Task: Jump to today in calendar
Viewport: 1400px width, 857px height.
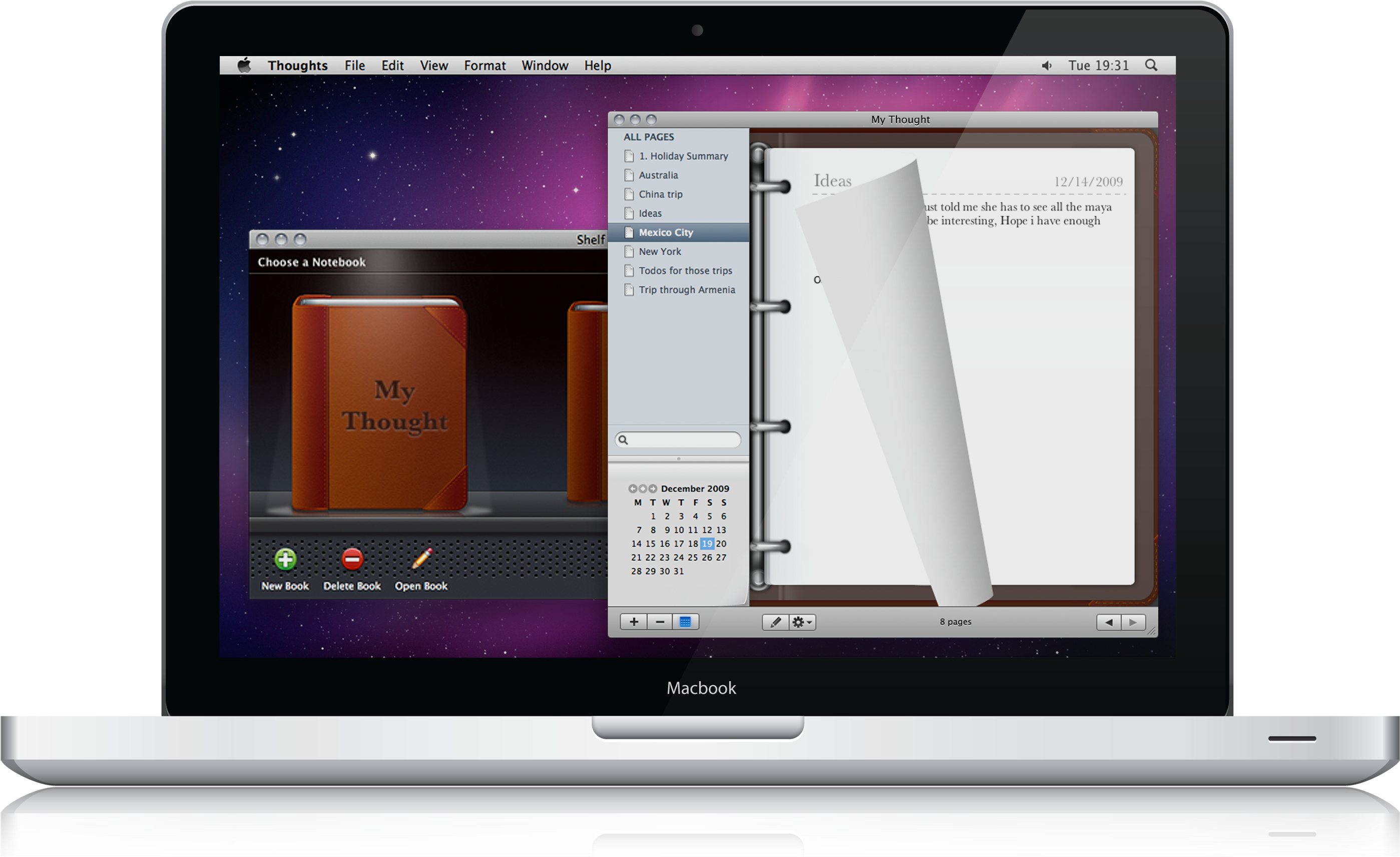Action: pyautogui.click(x=643, y=489)
